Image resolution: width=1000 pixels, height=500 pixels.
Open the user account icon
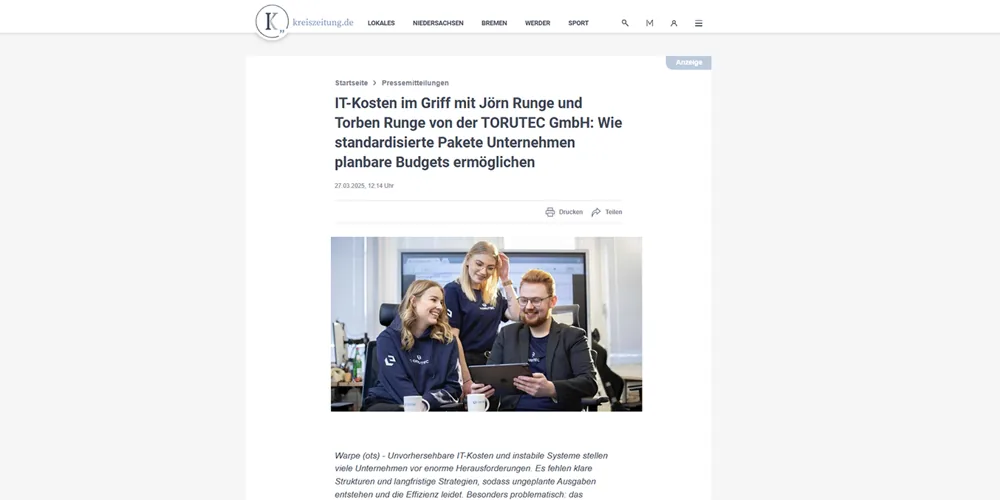(673, 23)
